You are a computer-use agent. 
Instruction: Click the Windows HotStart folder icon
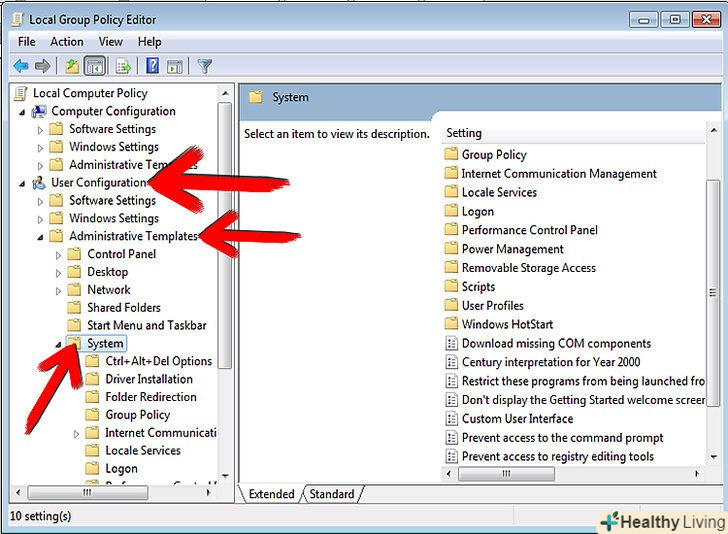pos(451,324)
